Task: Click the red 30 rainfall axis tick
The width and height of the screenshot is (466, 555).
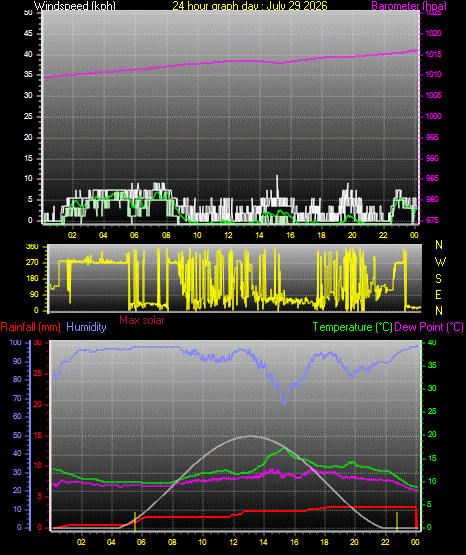Action: pos(38,342)
